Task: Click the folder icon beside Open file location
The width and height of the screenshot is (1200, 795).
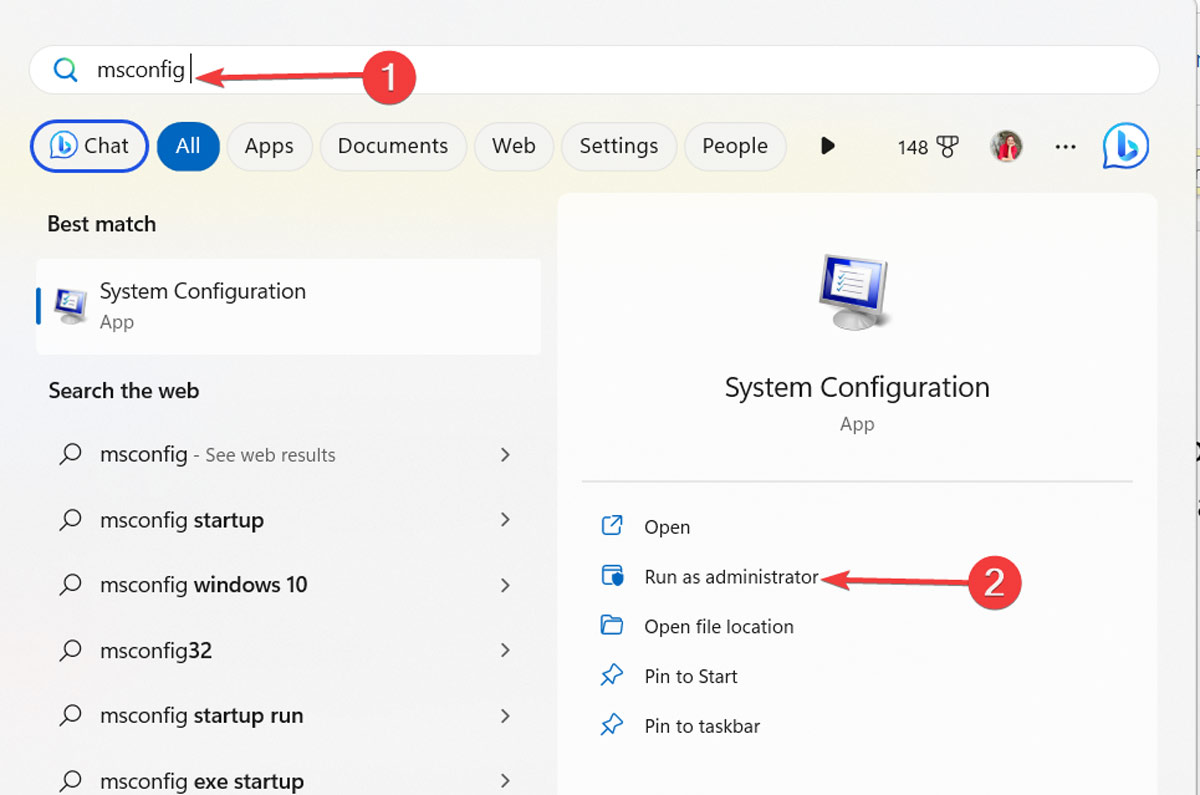Action: click(x=613, y=626)
